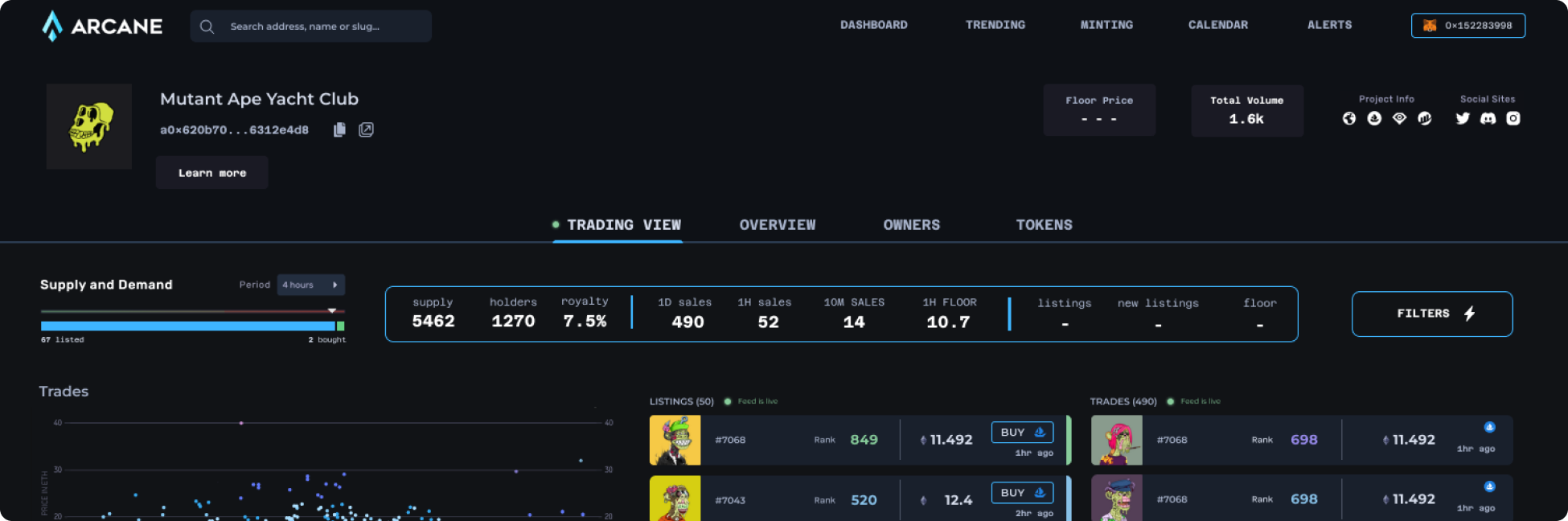This screenshot has width=1568, height=521.
Task: Click the LISTINGS (50) heading
Action: coord(682,401)
